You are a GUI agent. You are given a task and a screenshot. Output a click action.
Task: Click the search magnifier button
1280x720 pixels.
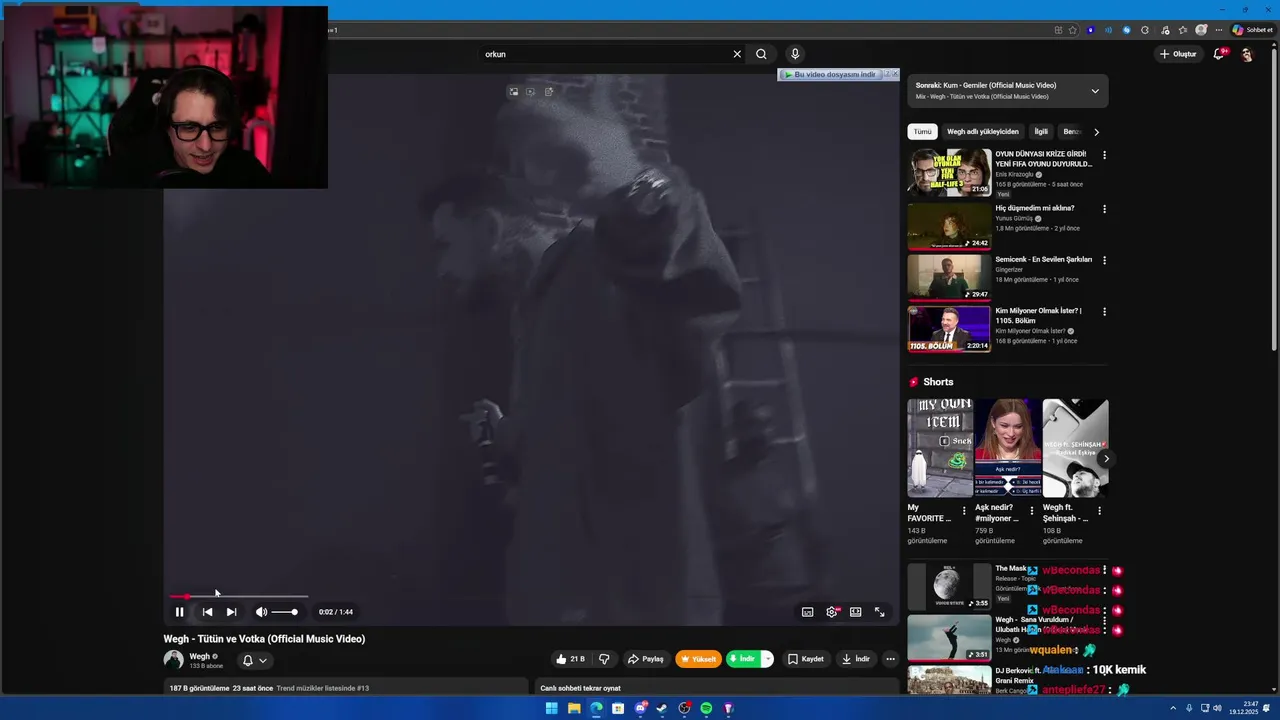coord(761,54)
